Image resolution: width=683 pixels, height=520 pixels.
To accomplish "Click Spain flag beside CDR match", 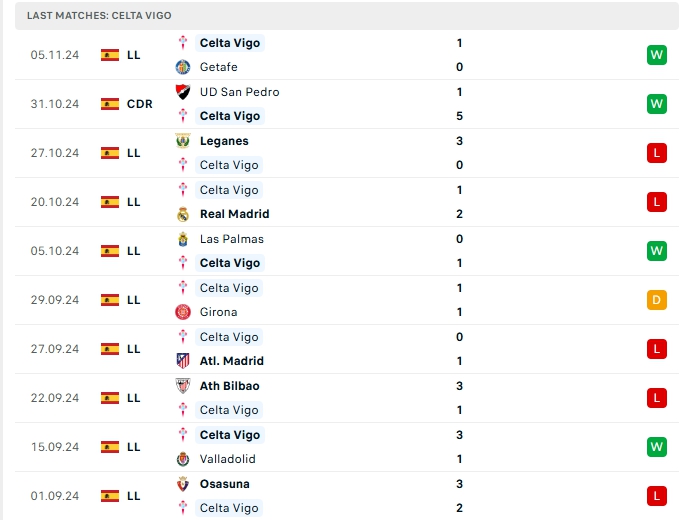I will point(110,104).
